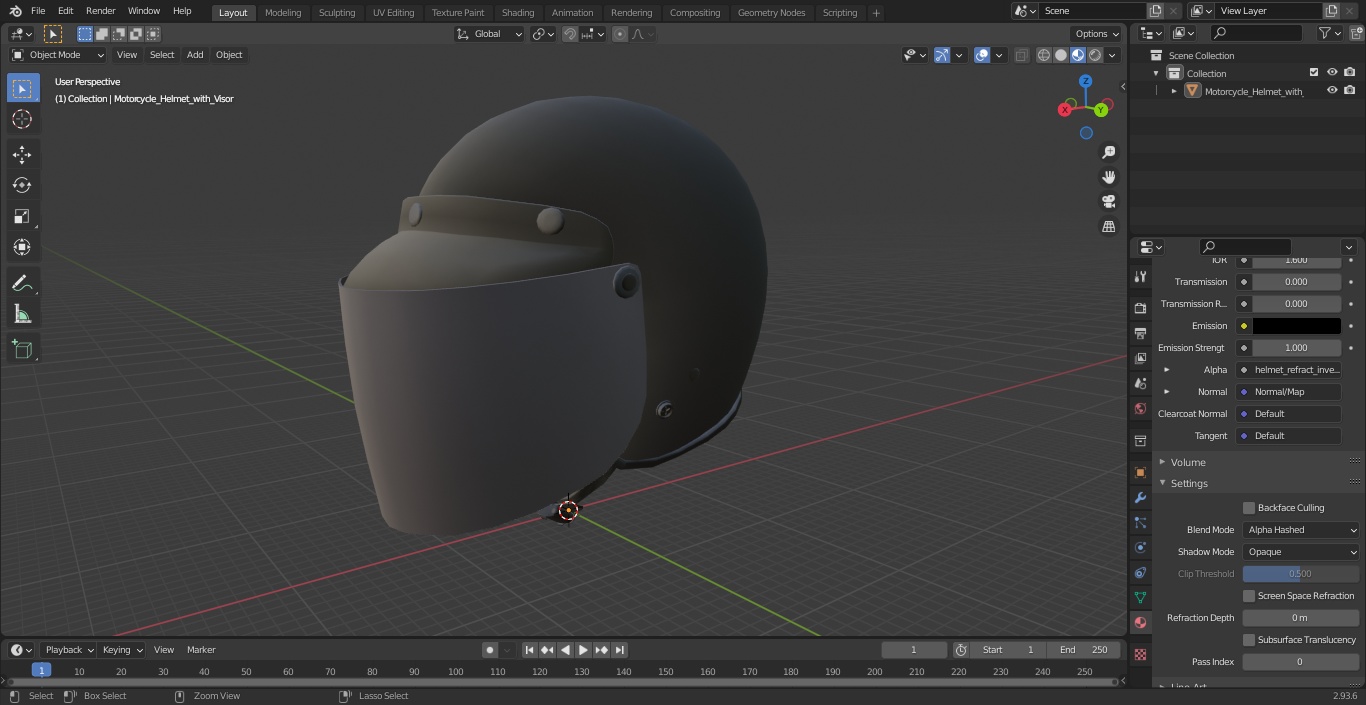Screen dimensions: 1366x705
Task: Click the Pan view hand icon
Action: 1109,177
